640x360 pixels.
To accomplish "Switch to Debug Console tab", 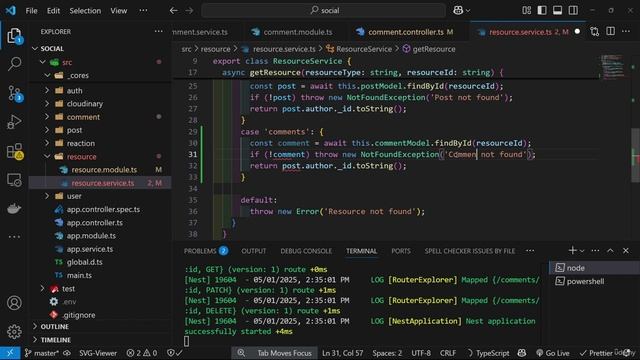I will (306, 251).
